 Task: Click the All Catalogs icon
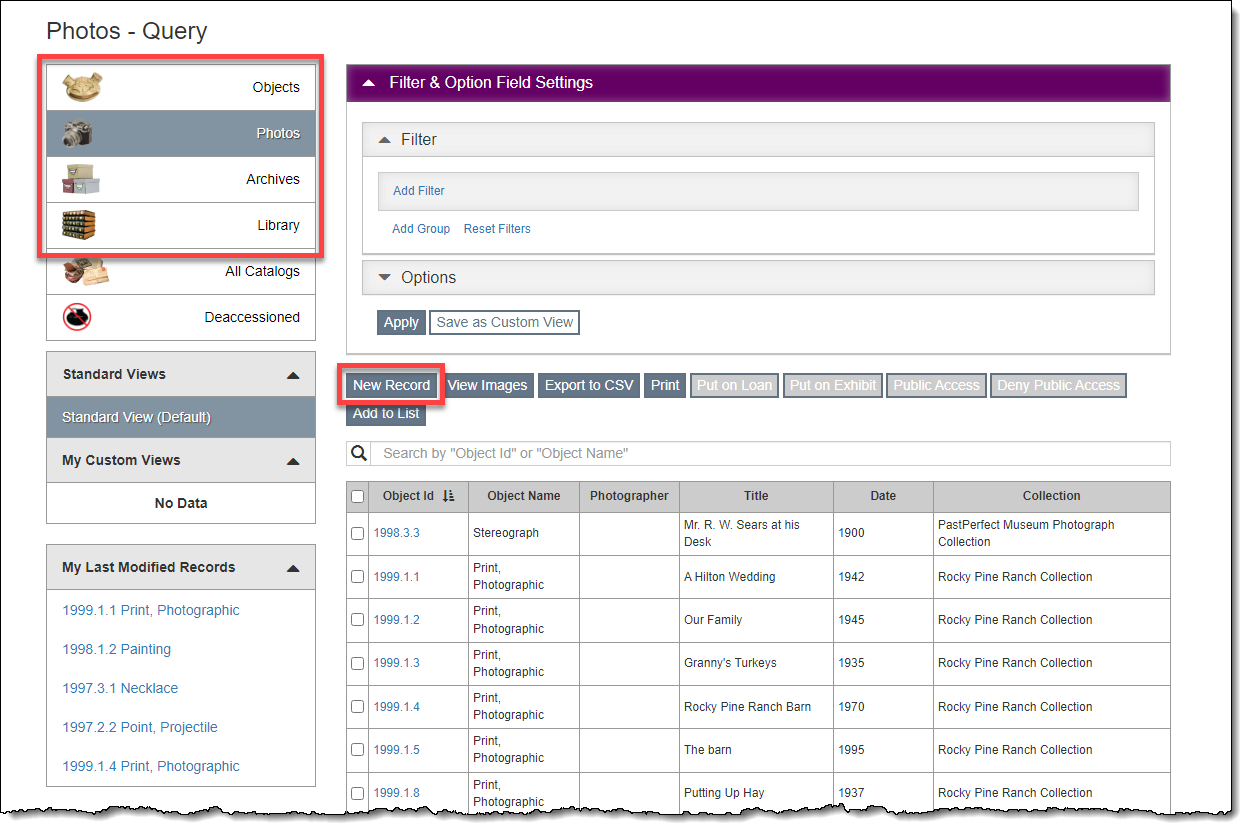(x=85, y=271)
